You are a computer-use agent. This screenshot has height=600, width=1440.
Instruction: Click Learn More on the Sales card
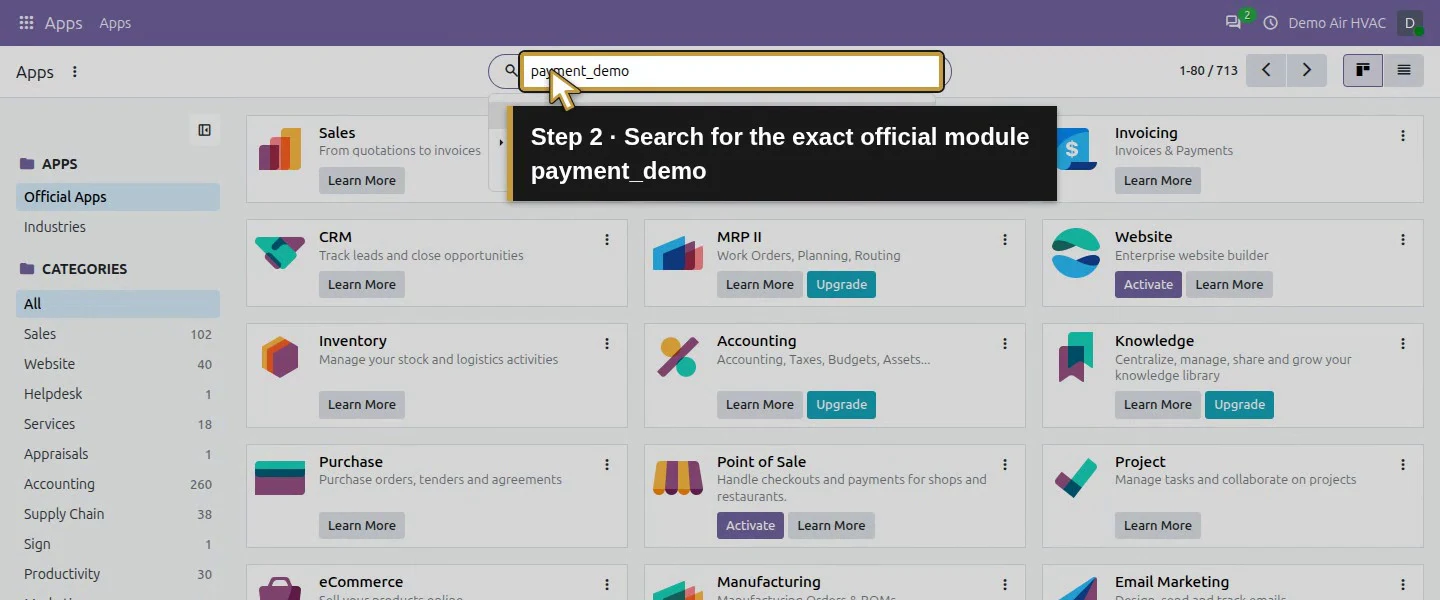click(x=362, y=181)
